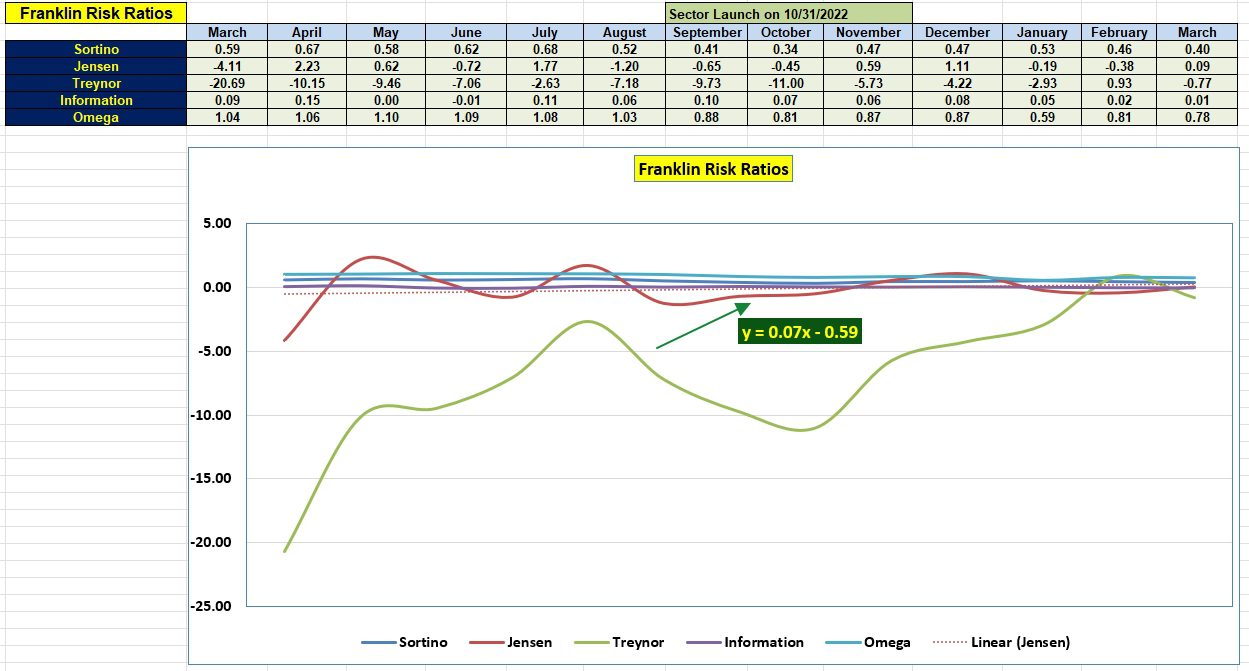Select Omega value 0.78
Viewport: 1249px width, 671px height.
pyautogui.click(x=1197, y=117)
